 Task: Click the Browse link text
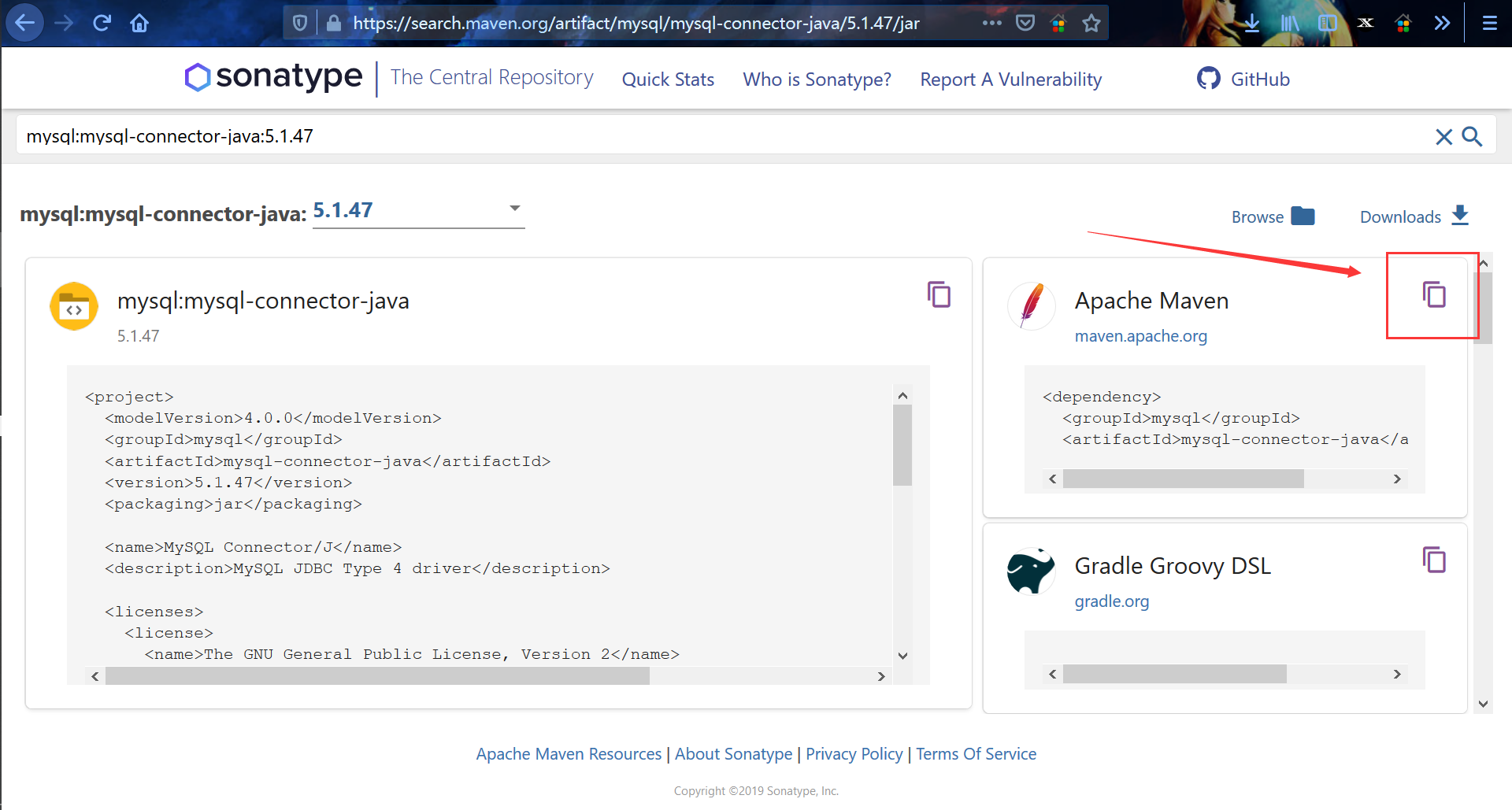(1257, 217)
